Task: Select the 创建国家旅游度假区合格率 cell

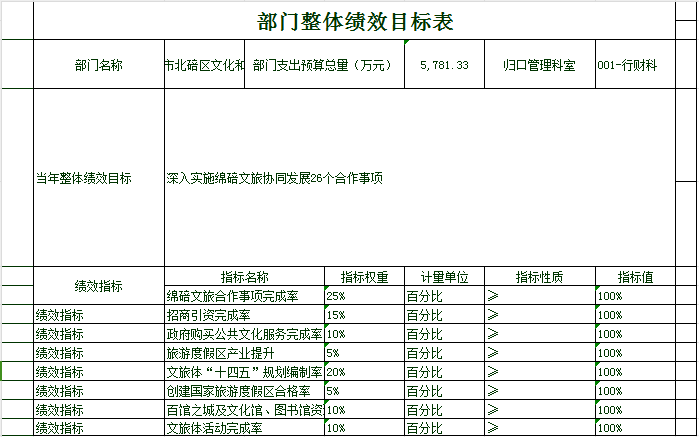Action: 245,391
